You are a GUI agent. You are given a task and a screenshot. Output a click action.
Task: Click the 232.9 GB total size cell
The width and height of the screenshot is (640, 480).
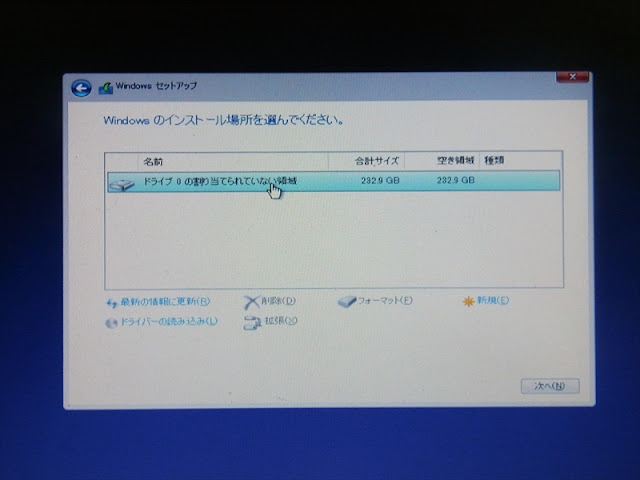tap(380, 180)
